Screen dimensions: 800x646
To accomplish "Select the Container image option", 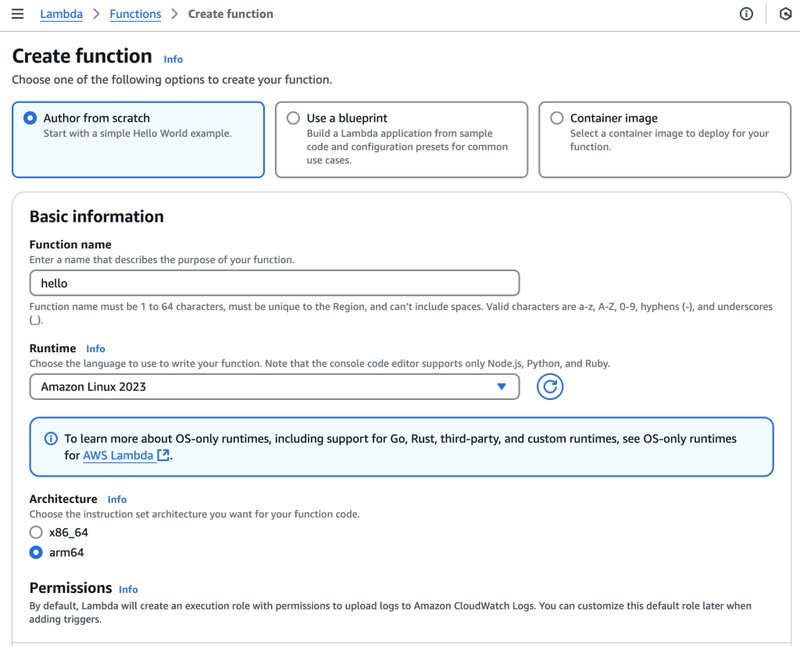I will click(557, 118).
